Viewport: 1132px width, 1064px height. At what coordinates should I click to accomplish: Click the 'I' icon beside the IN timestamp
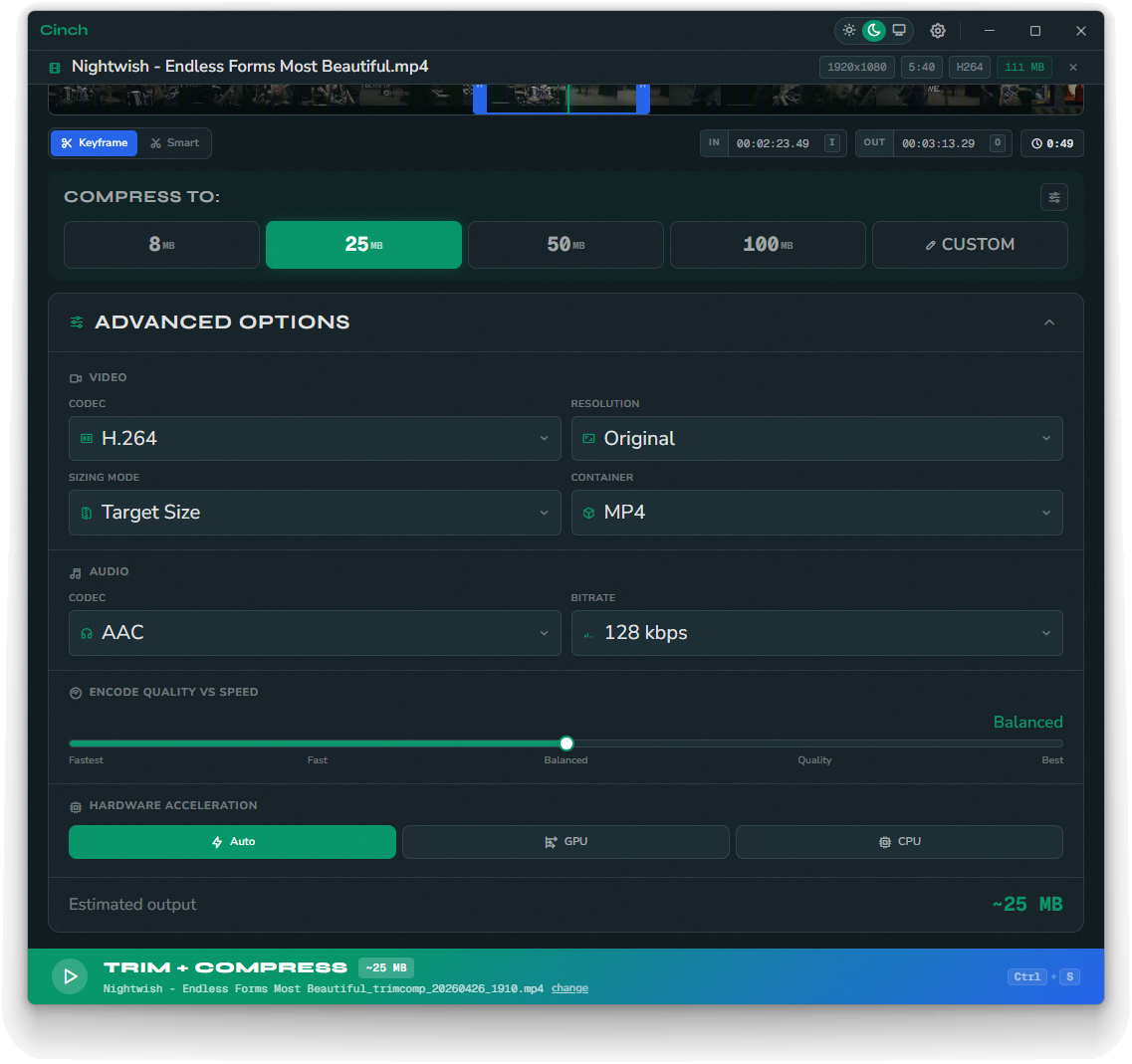(832, 143)
